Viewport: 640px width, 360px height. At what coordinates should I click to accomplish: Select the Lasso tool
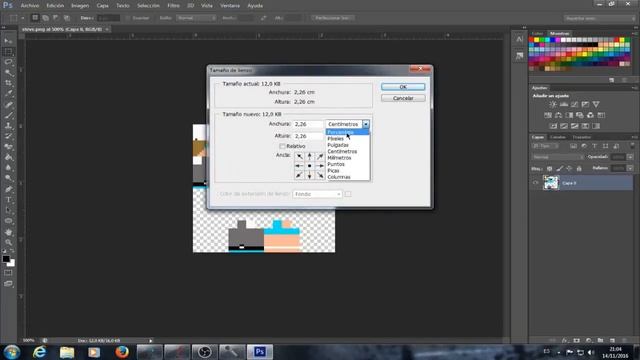coord(8,62)
